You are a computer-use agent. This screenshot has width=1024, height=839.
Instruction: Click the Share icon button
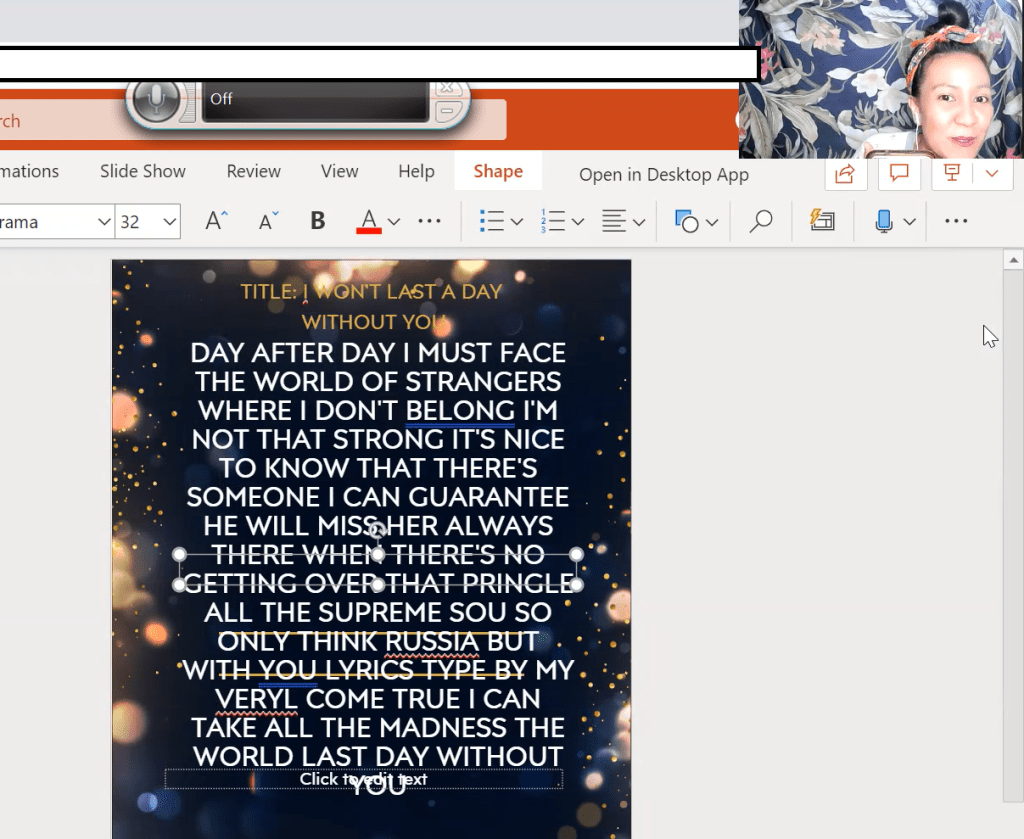pyautogui.click(x=845, y=174)
